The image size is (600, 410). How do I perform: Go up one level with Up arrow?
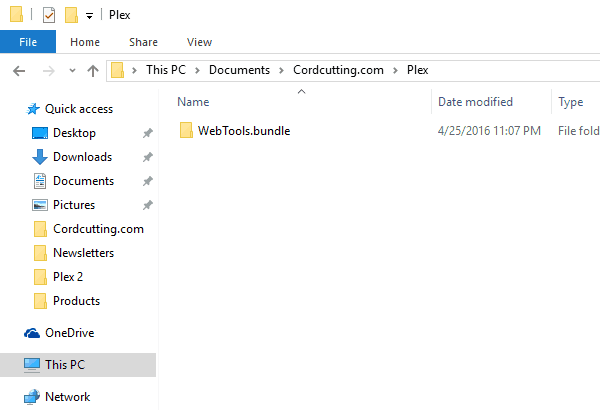point(93,71)
